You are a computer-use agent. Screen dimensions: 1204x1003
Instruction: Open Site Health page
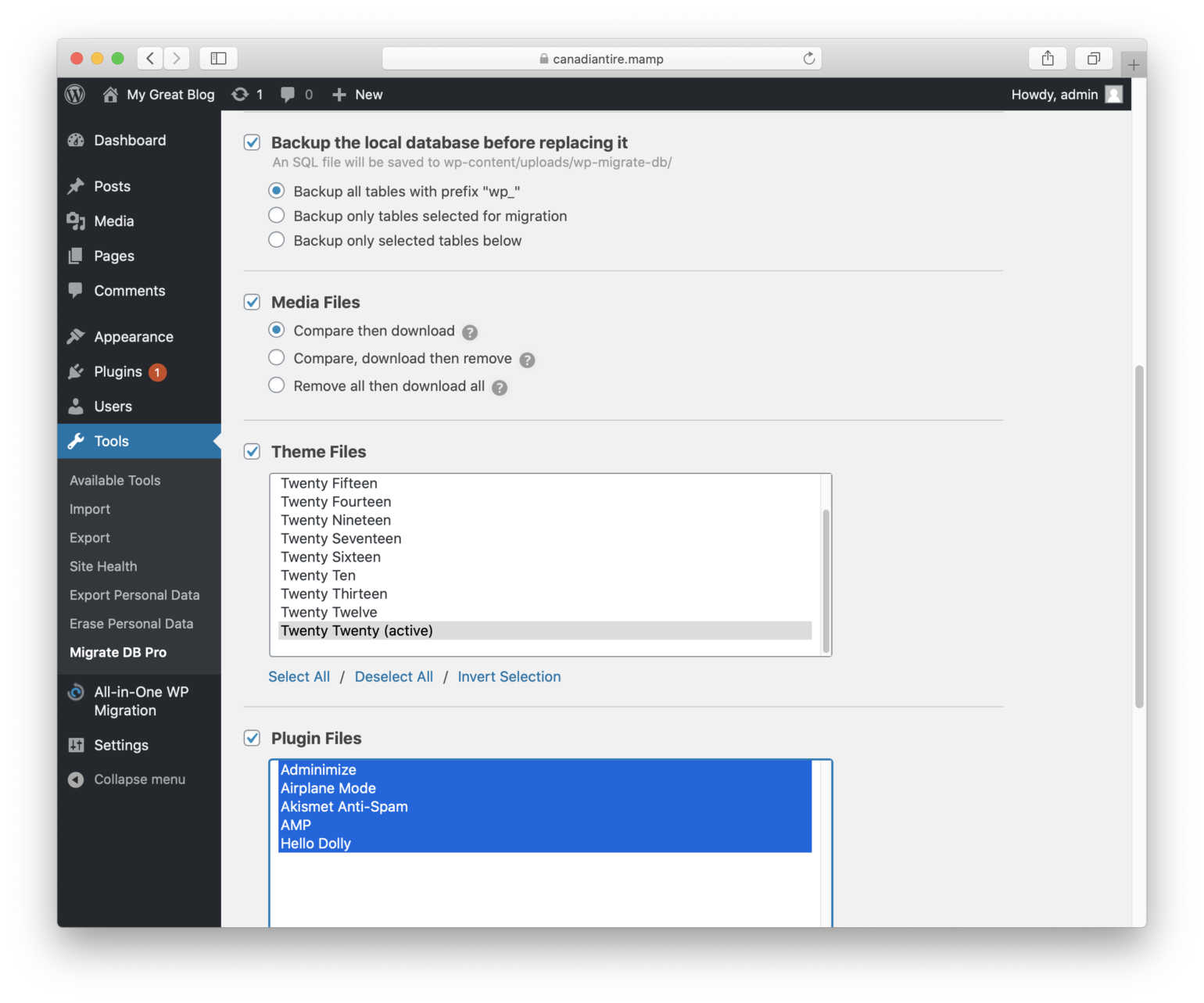103,567
